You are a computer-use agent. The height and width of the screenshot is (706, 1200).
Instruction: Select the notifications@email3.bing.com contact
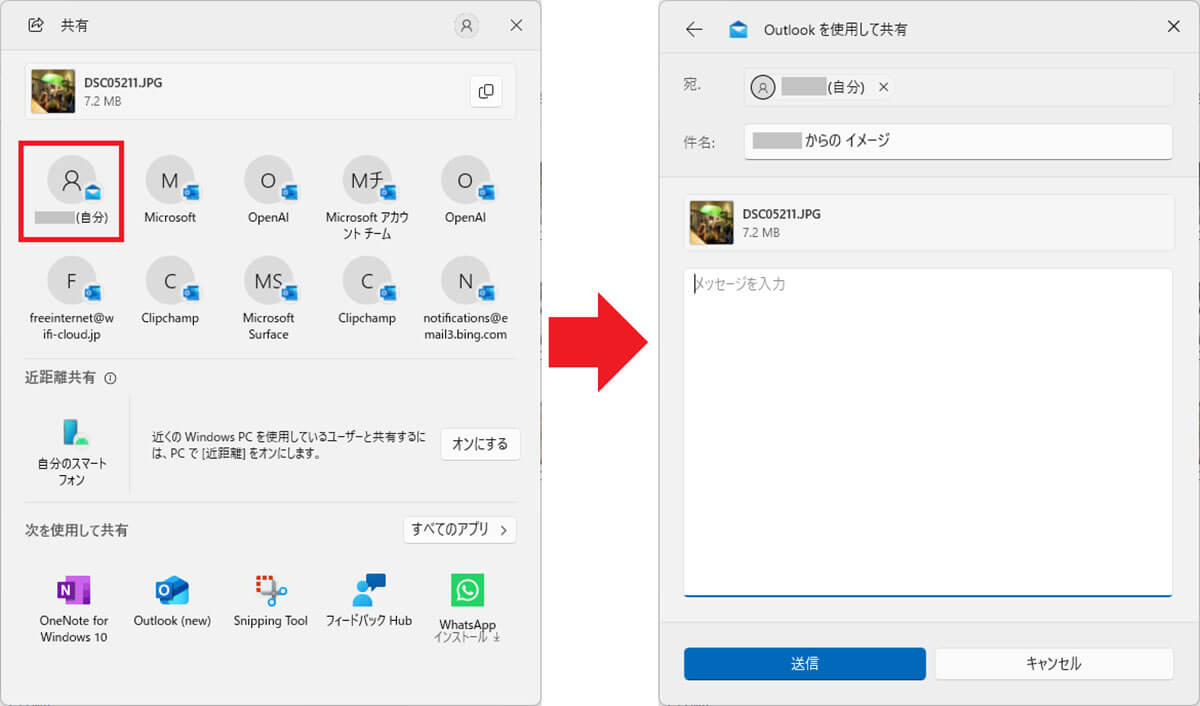pyautogui.click(x=465, y=297)
